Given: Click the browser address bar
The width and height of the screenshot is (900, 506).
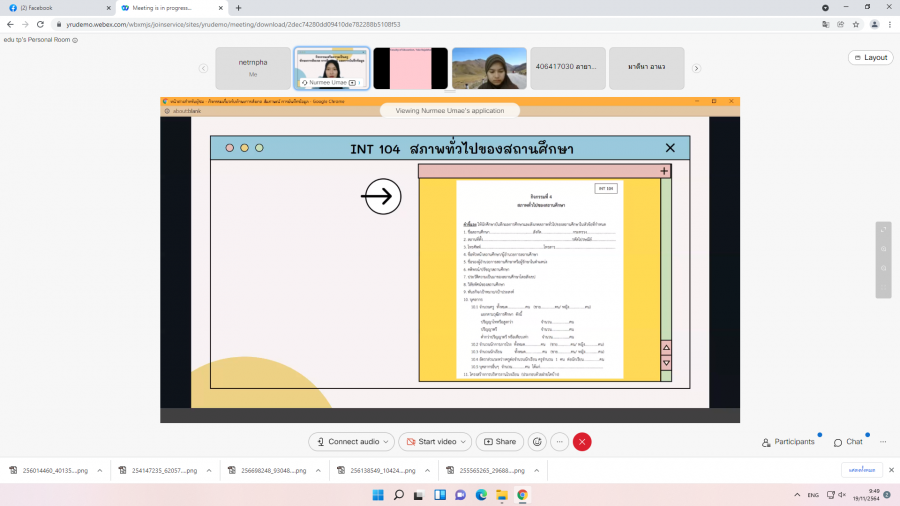Looking at the screenshot, I should [x=400, y=24].
